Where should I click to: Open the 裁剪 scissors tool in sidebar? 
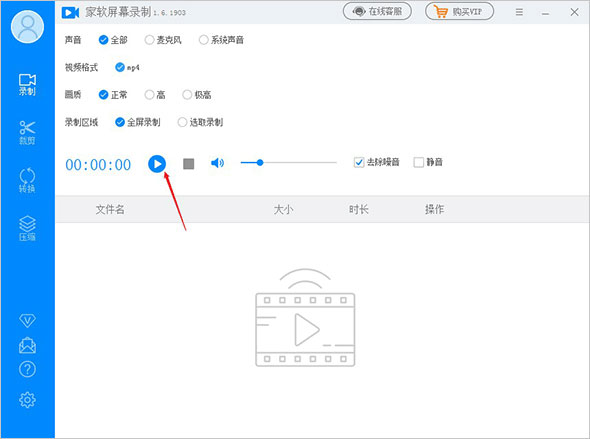27,132
